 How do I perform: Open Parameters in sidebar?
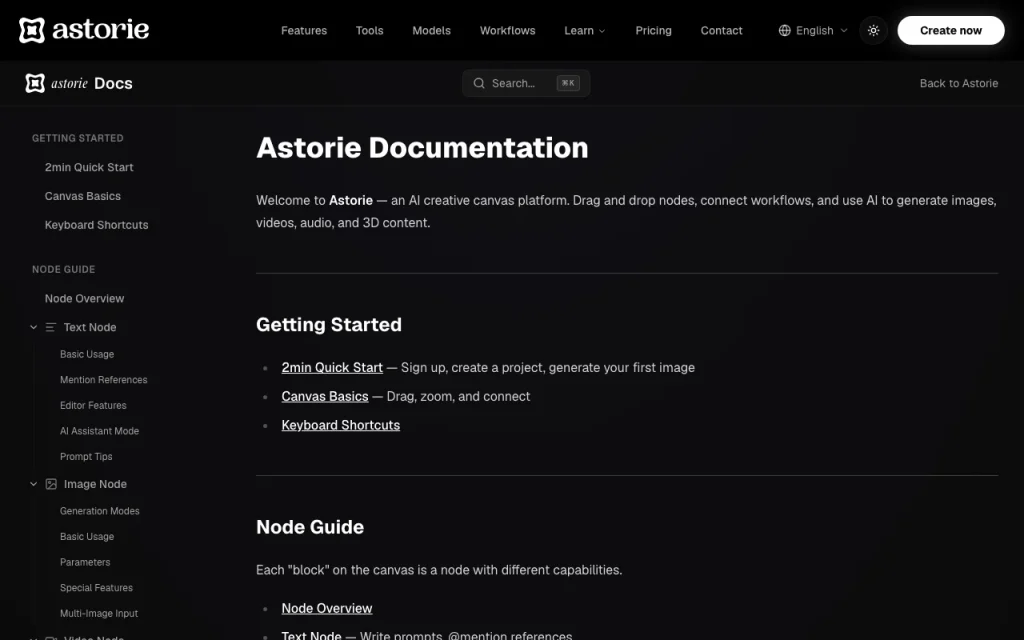[x=85, y=562]
